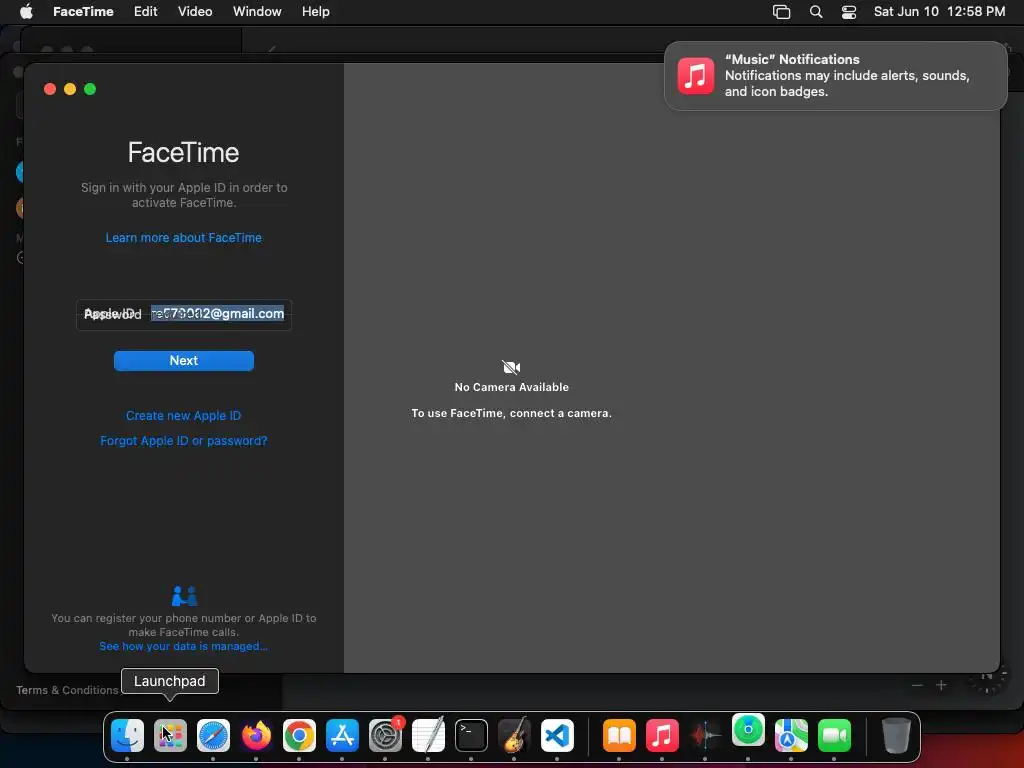Open the Apple menu

(x=26, y=12)
